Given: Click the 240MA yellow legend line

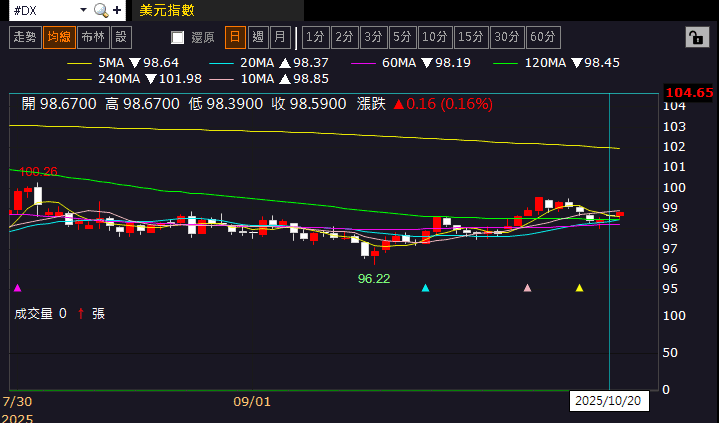Looking at the screenshot, I should point(78,78).
